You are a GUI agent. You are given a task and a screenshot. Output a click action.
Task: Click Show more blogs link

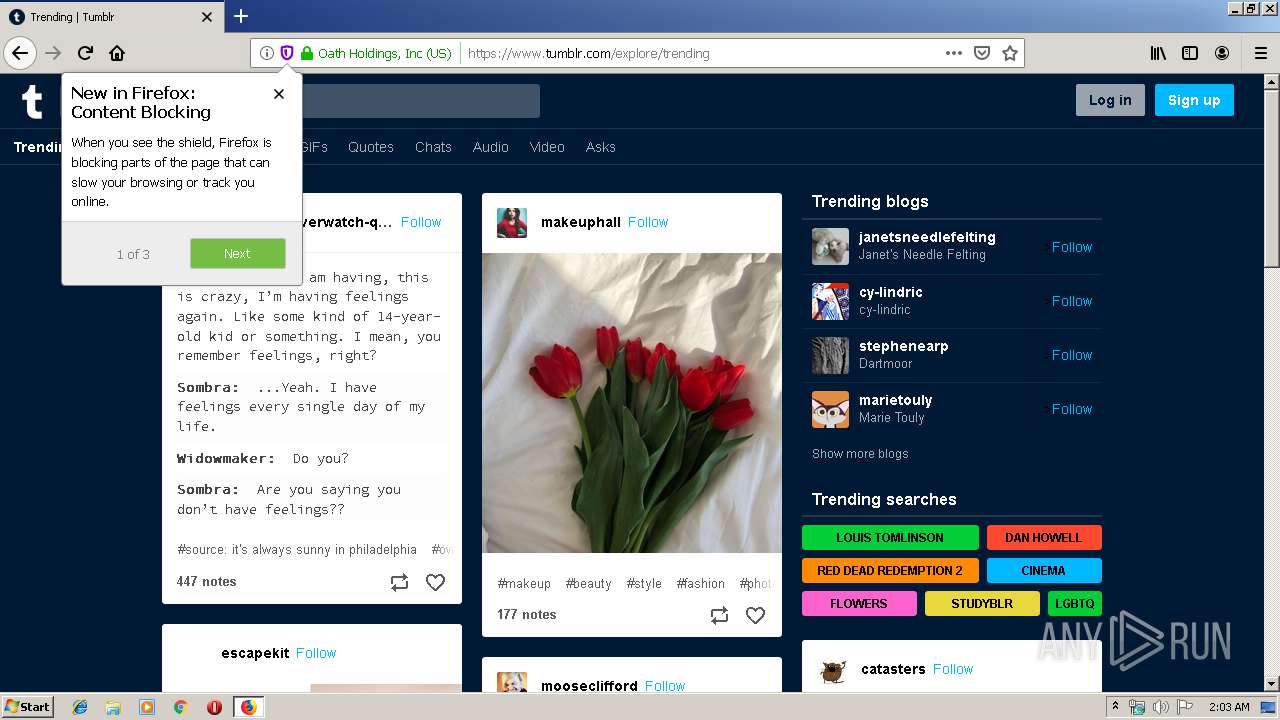click(860, 454)
